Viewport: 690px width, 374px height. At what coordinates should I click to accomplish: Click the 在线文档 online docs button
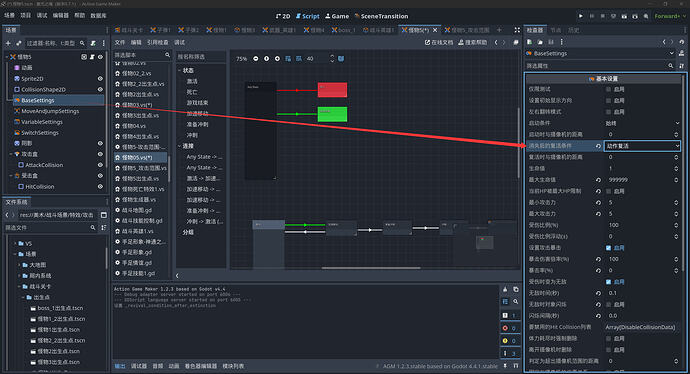tap(439, 42)
